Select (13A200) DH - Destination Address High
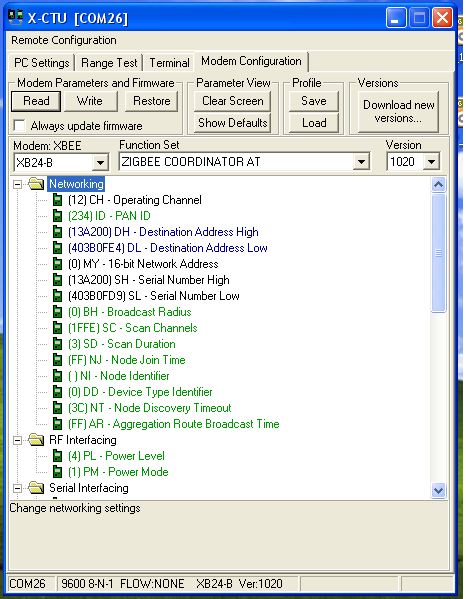Screen dimensions: 466x599 pyautogui.click(x=163, y=232)
